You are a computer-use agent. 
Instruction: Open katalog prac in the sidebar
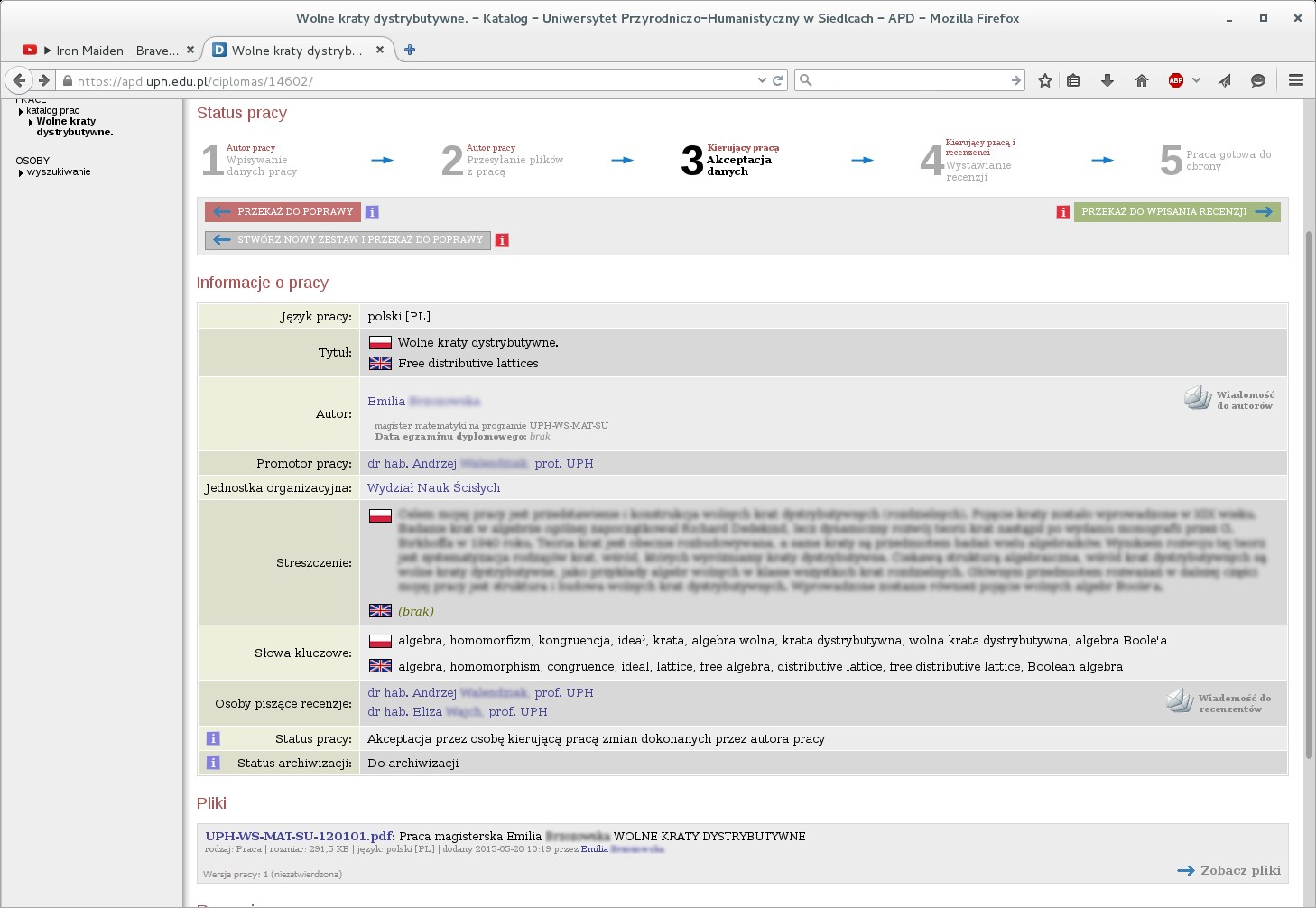tap(52, 110)
